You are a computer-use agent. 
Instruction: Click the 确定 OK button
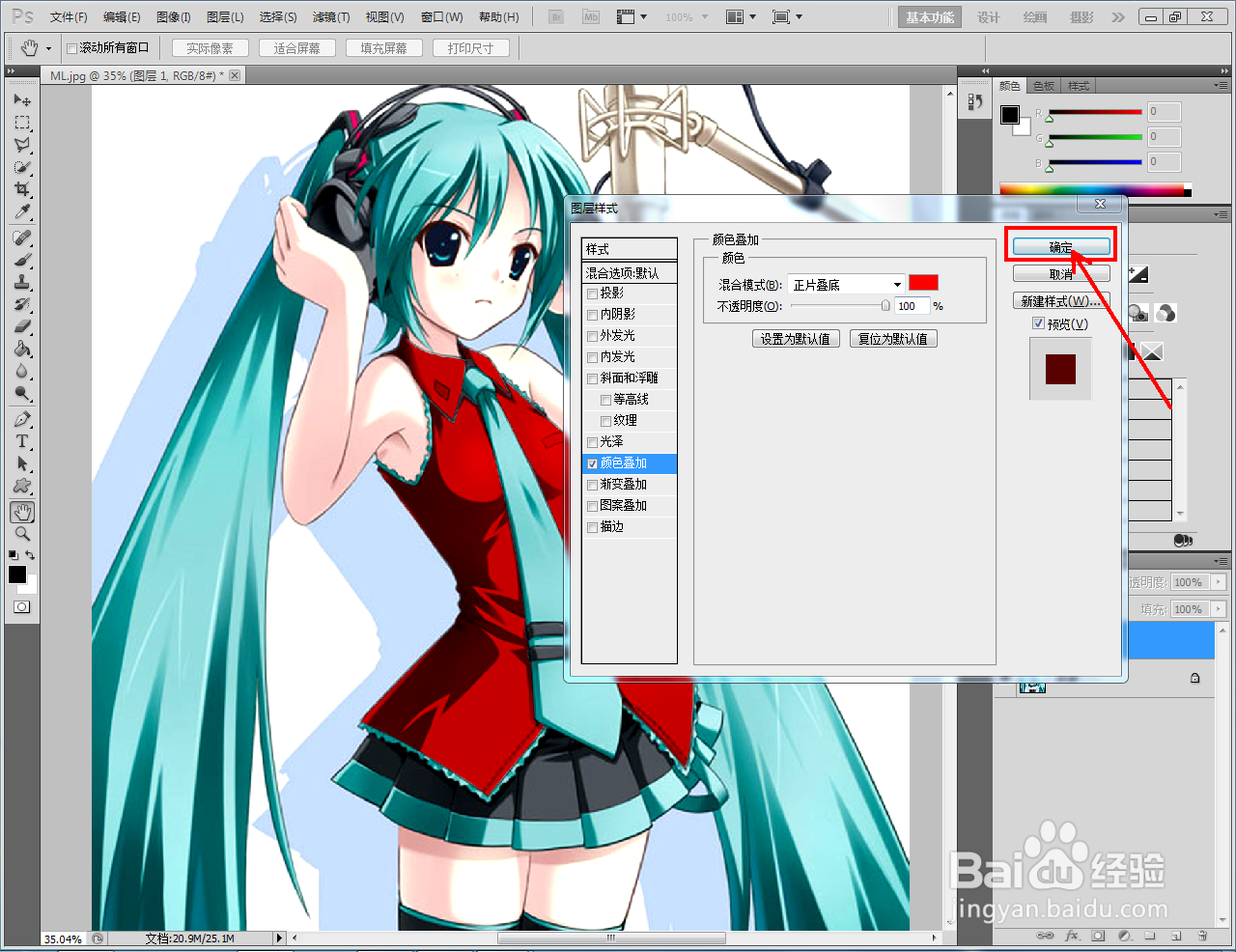(x=1061, y=247)
